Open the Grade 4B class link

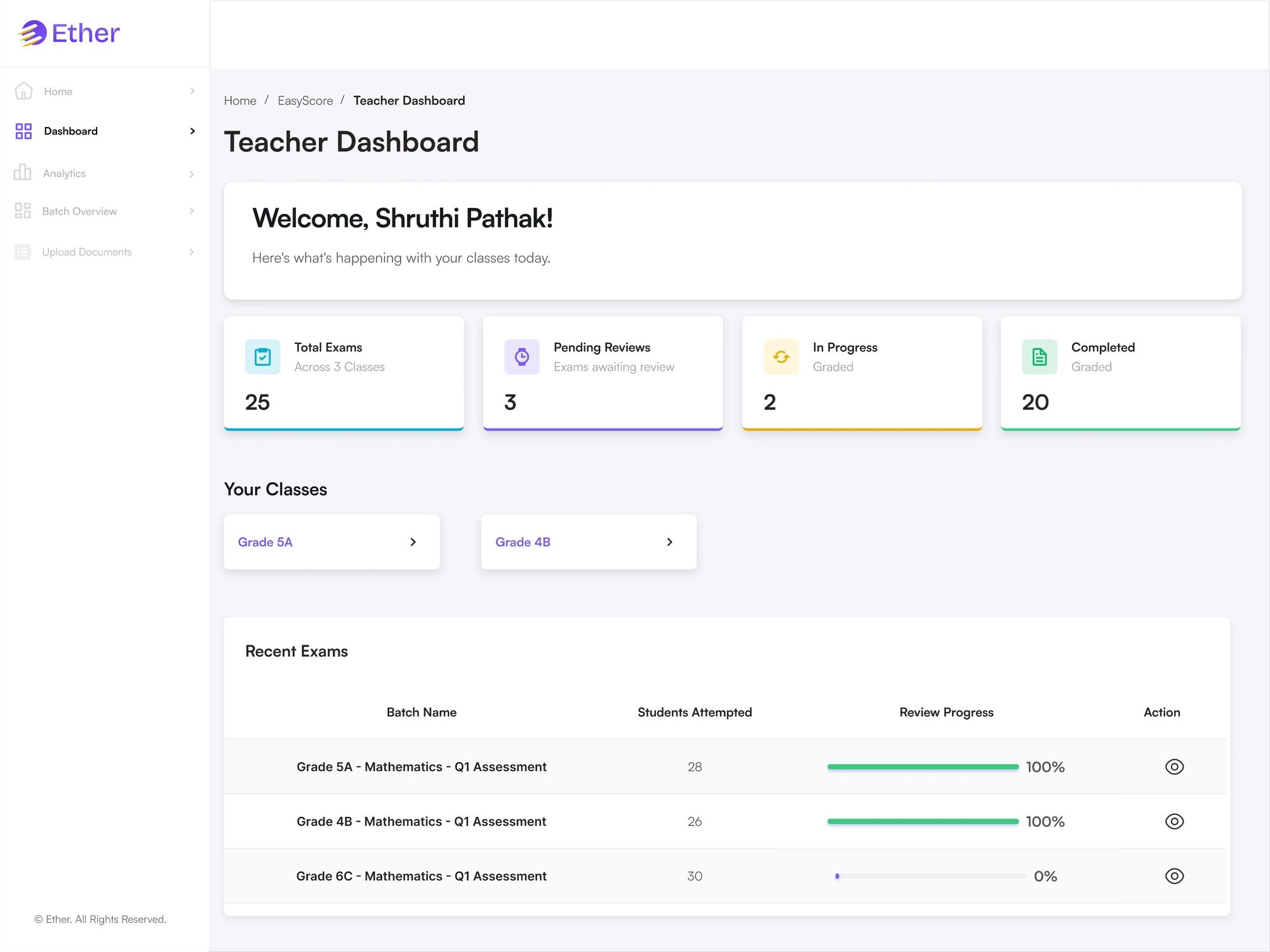point(523,542)
